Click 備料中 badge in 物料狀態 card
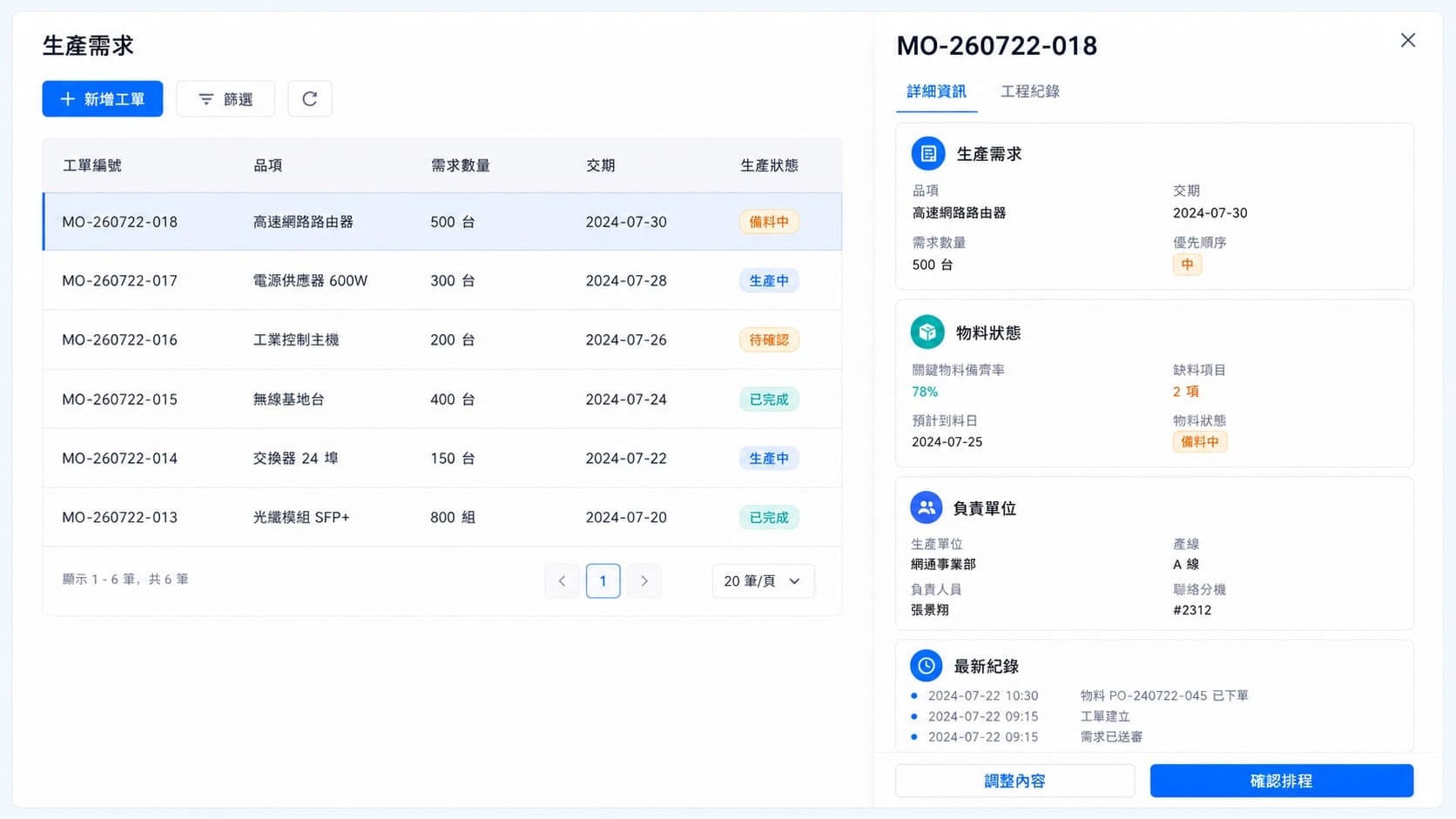The width and height of the screenshot is (1456, 819). coord(1200,442)
